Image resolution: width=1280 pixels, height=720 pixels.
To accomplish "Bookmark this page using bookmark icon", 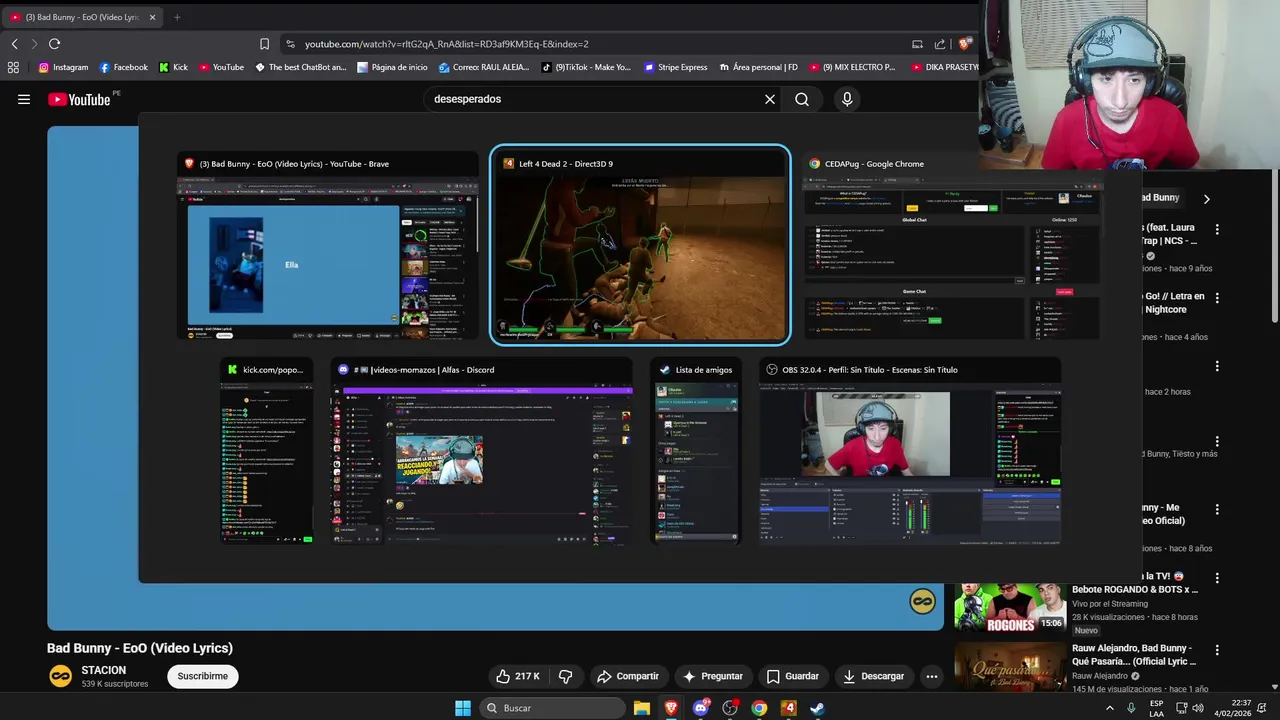I will point(264,44).
